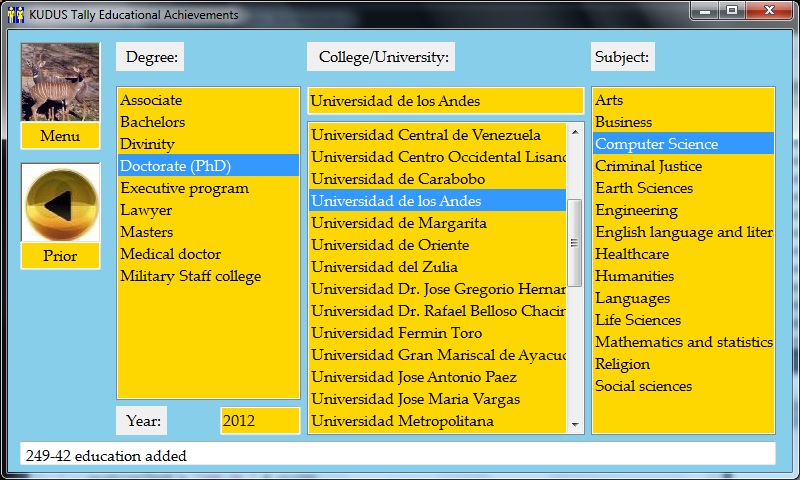
Task: Choose Mathematics and statistics subject
Action: tap(683, 342)
